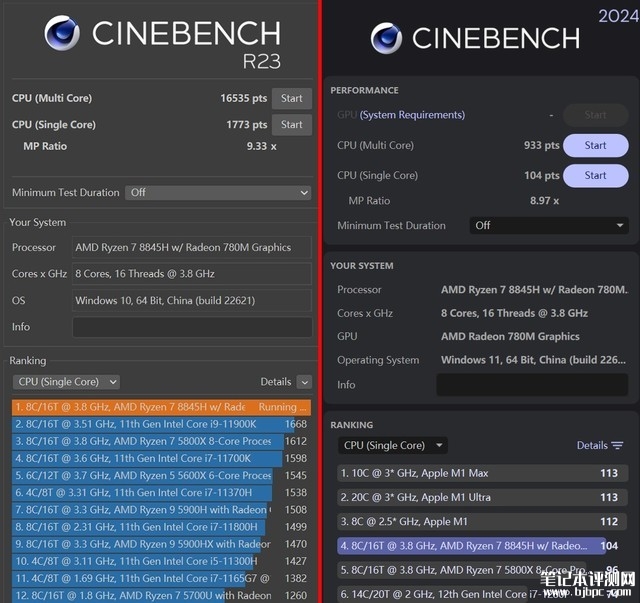Select the Intel Core i9-11900K ranking row
Image resolution: width=640 pixels, height=603 pixels.
[162, 424]
